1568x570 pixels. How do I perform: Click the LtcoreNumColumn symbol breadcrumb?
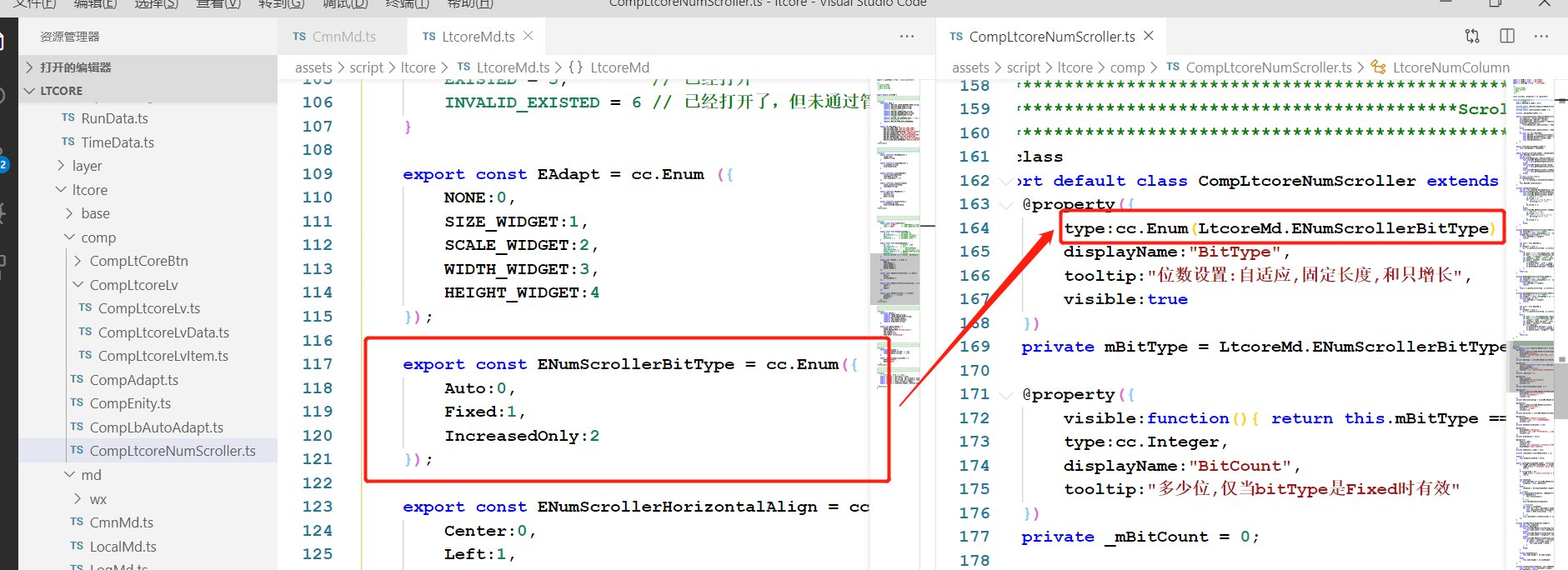pyautogui.click(x=1450, y=67)
